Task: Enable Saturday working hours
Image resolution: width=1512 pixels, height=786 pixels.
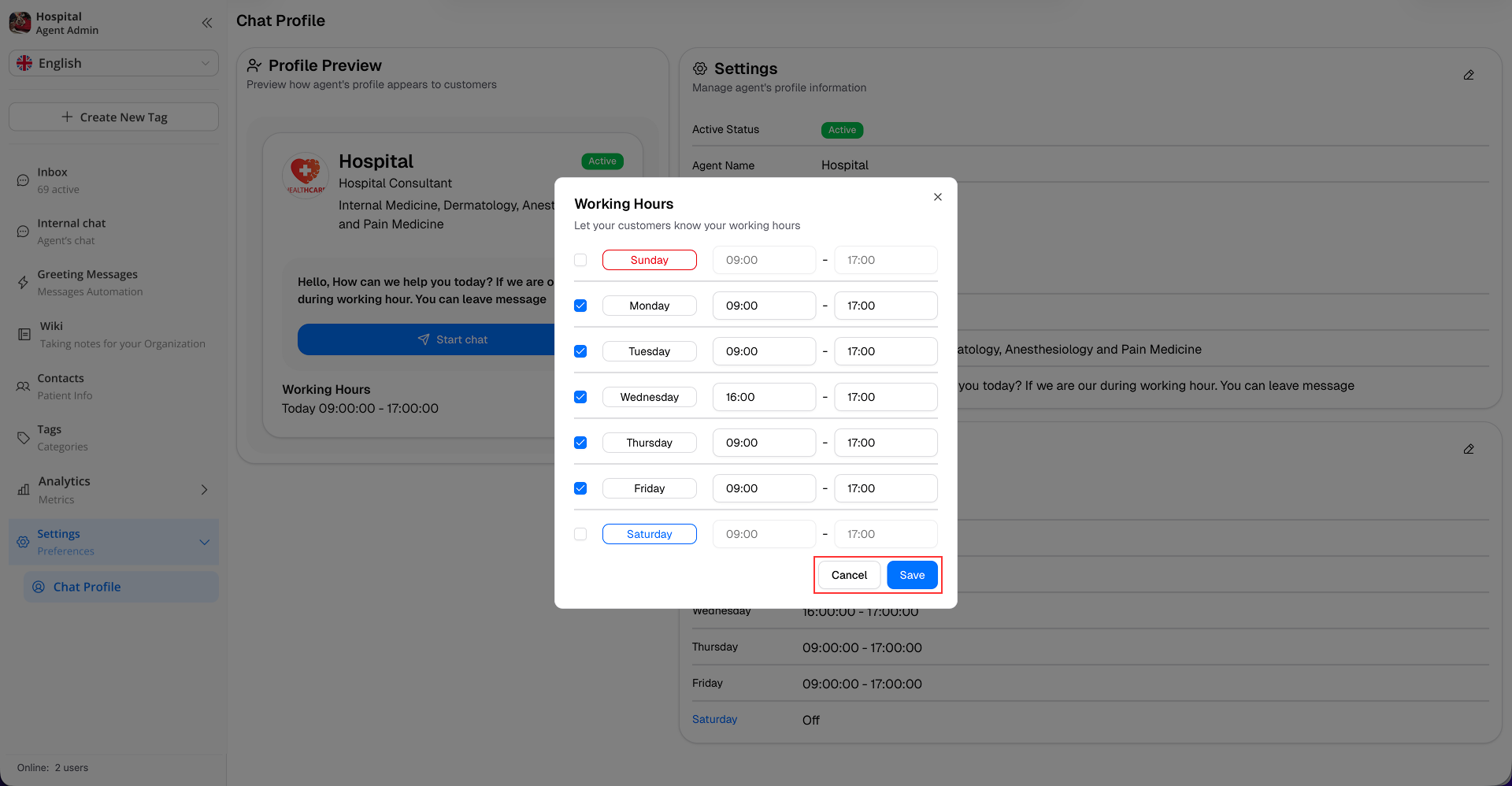Action: click(580, 534)
